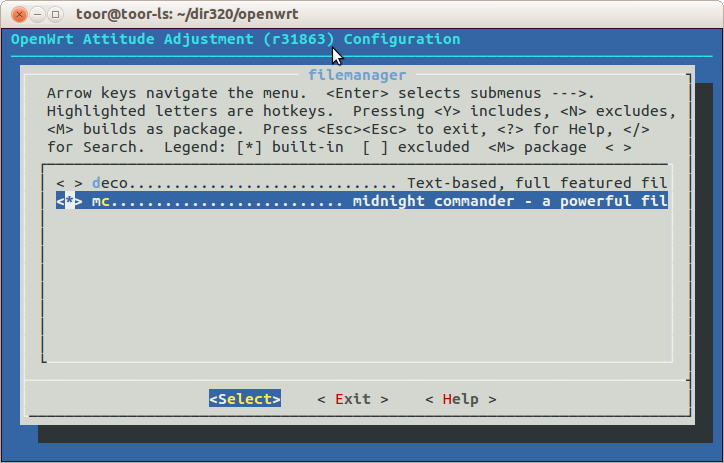724x463 pixels.
Task: Click the filemanager menu title
Action: click(x=357, y=75)
